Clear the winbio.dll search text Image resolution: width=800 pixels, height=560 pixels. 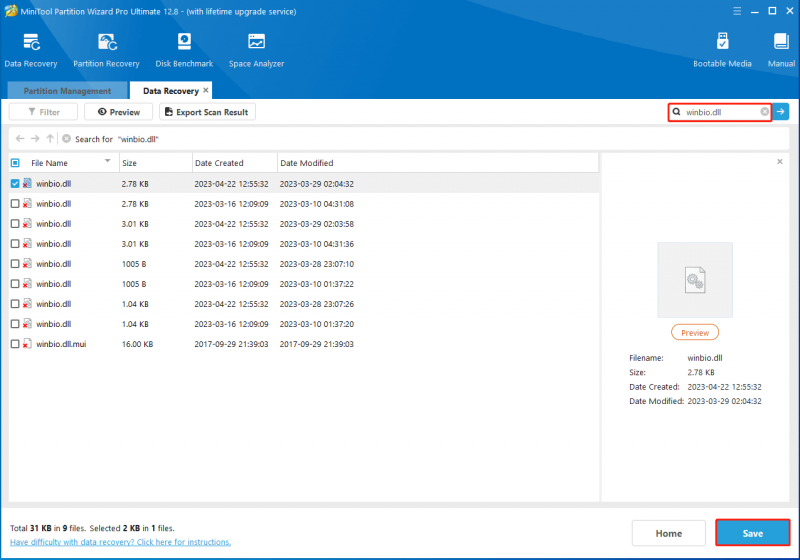764,112
